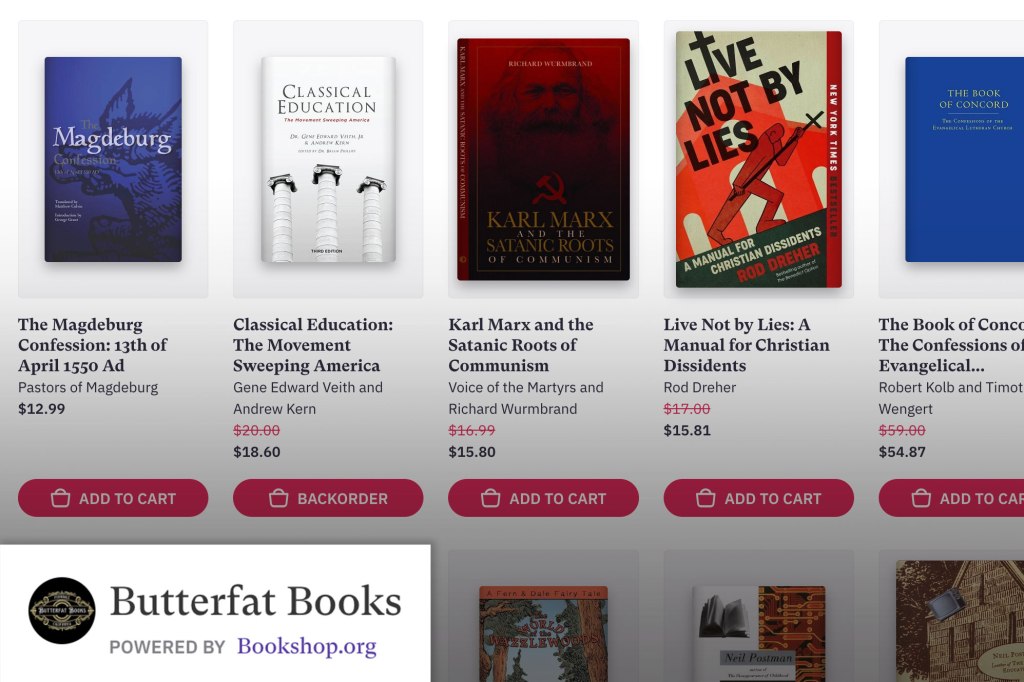Click the Butterfat Books store name
This screenshot has width=1024, height=682.
click(255, 602)
